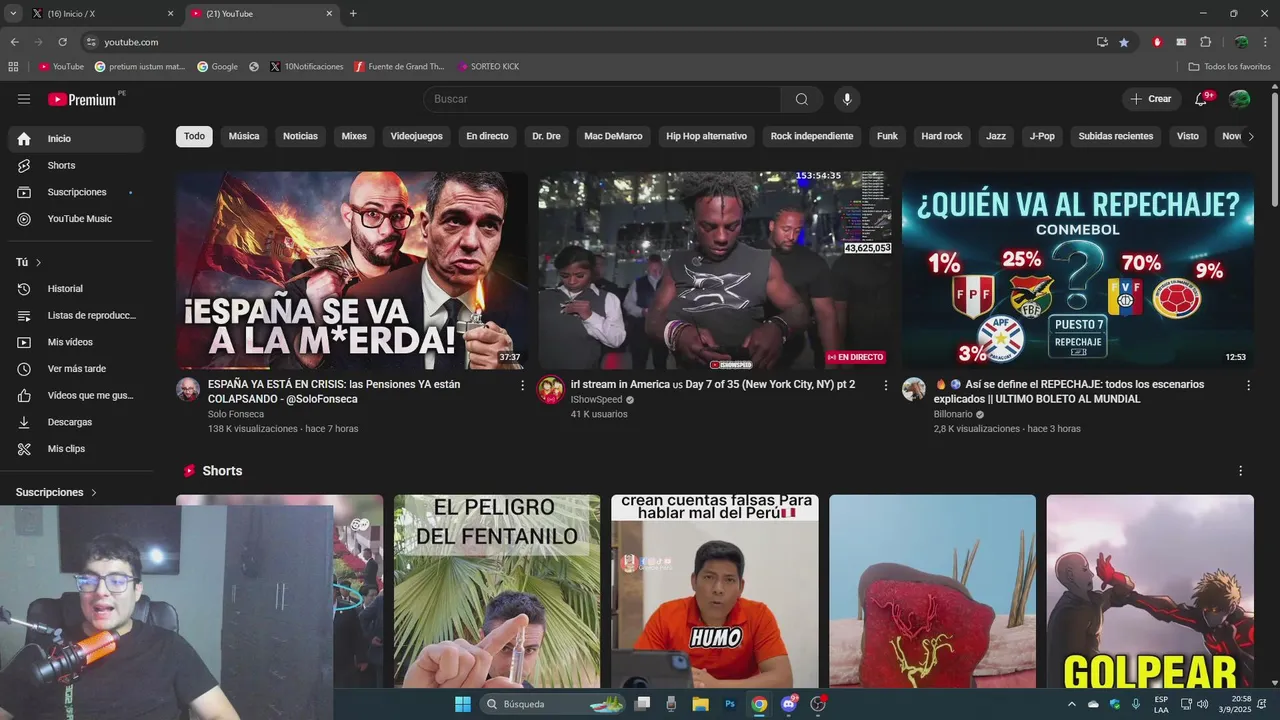This screenshot has width=1280, height=720.
Task: Select the Todo filter chip
Action: [194, 136]
